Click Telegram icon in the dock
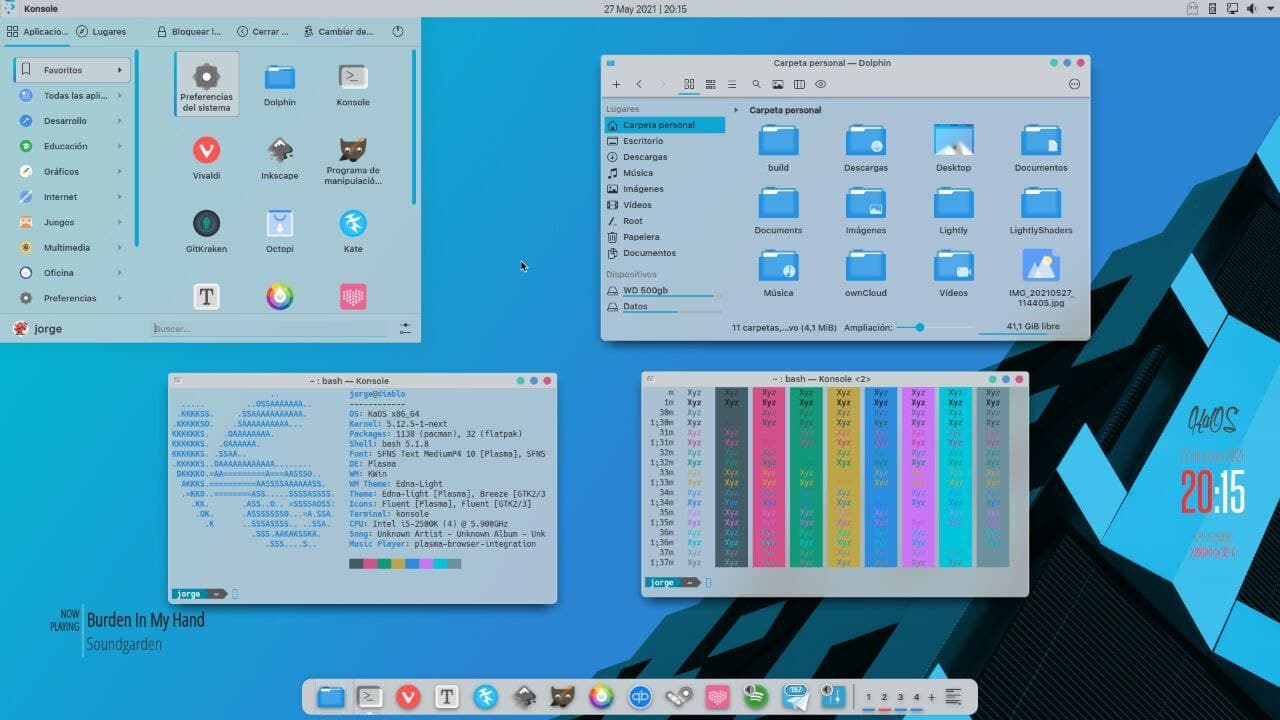This screenshot has height=720, width=1280. (796, 697)
